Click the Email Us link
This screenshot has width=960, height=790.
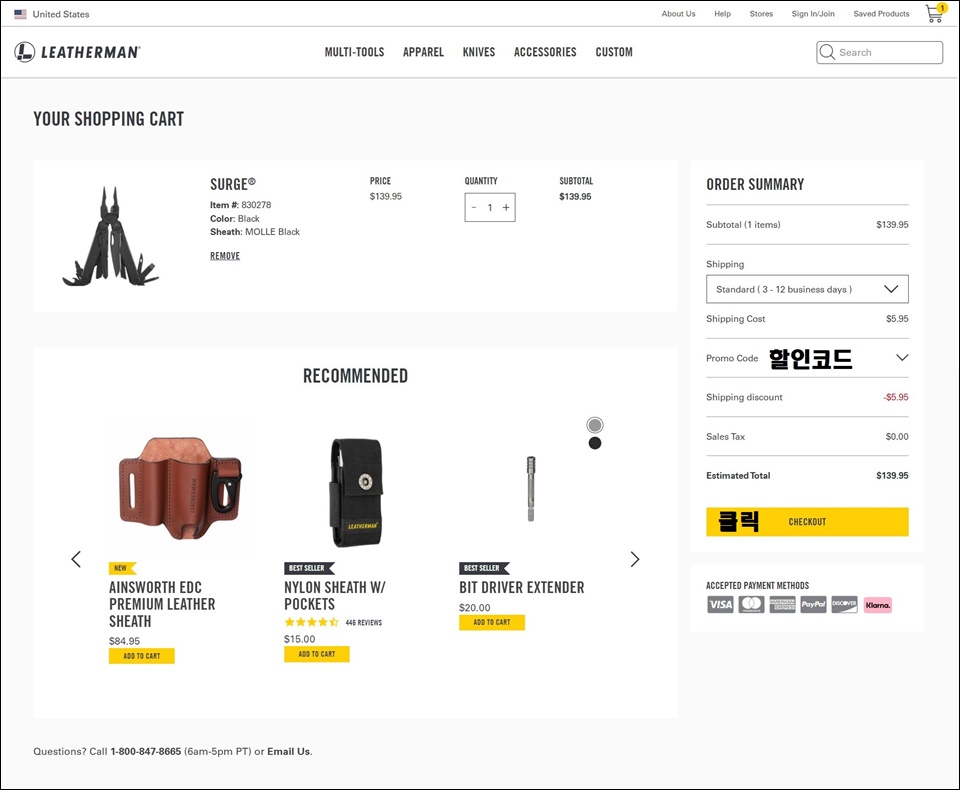[x=288, y=751]
